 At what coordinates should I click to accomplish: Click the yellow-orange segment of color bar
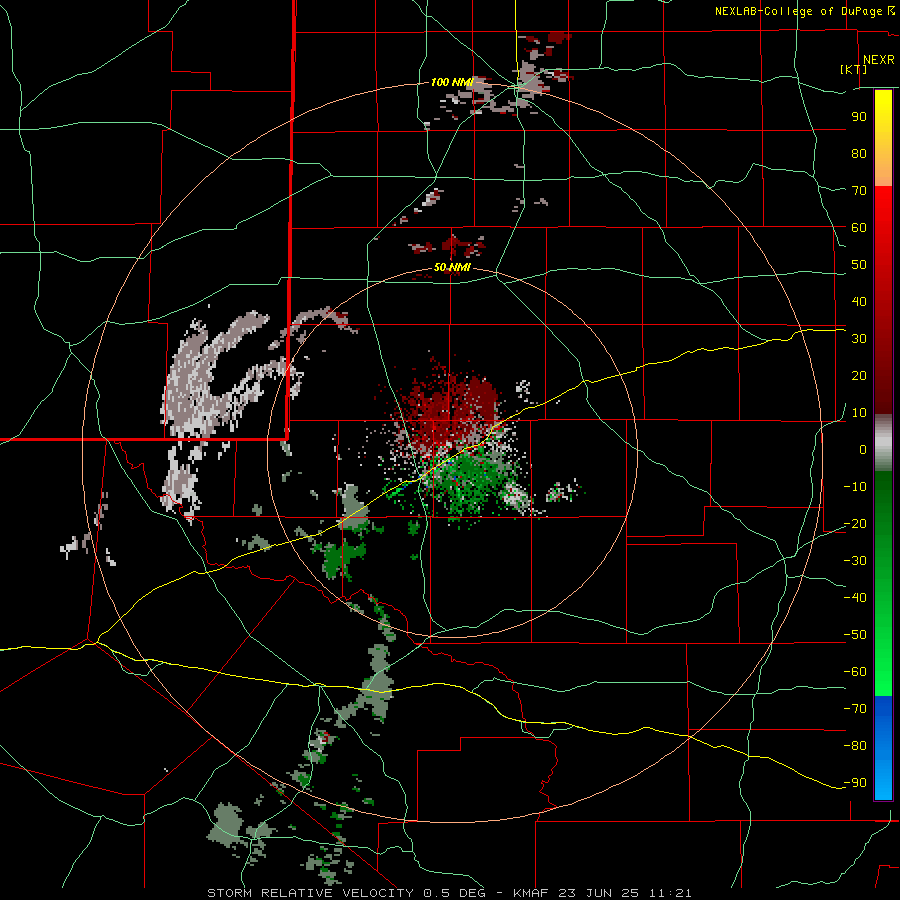click(883, 138)
